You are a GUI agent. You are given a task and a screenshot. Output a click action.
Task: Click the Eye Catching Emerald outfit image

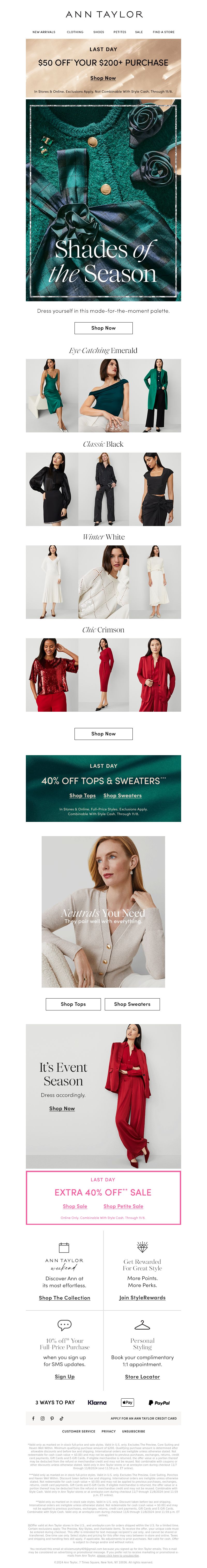tap(103, 396)
